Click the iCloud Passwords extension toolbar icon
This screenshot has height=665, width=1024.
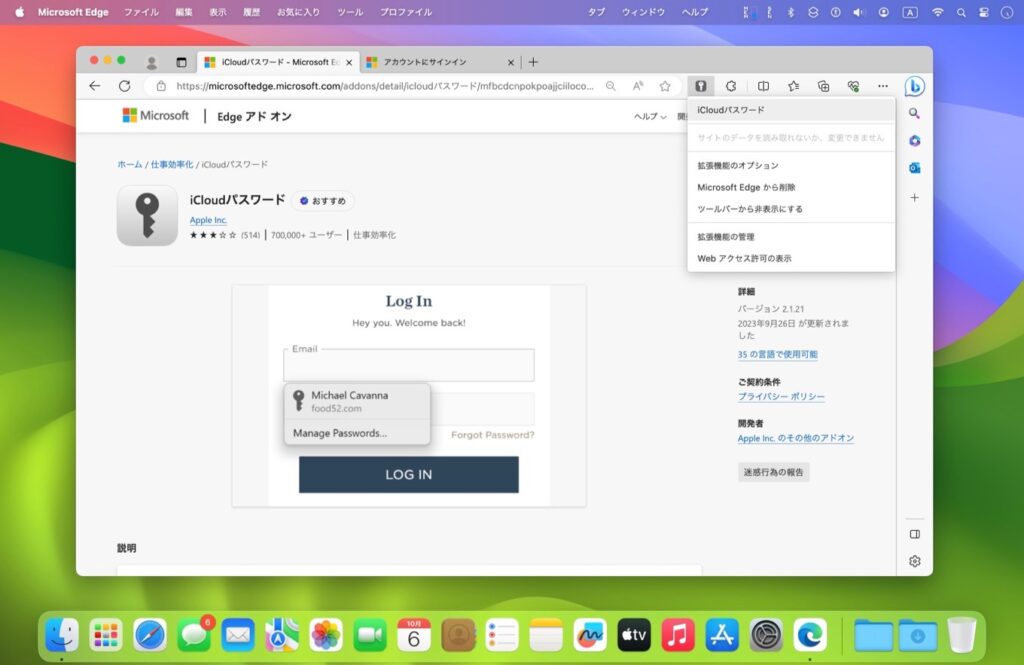tap(701, 86)
